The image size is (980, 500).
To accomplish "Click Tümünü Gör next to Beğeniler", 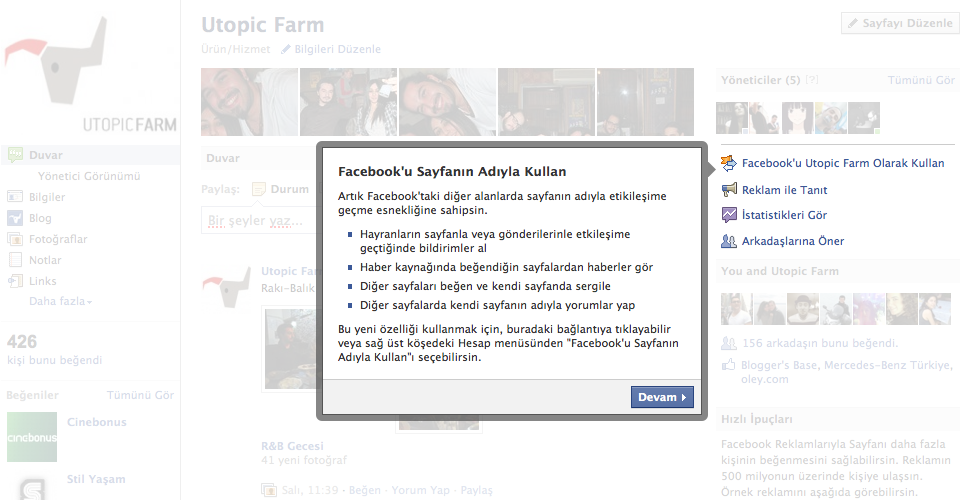I will [x=140, y=395].
